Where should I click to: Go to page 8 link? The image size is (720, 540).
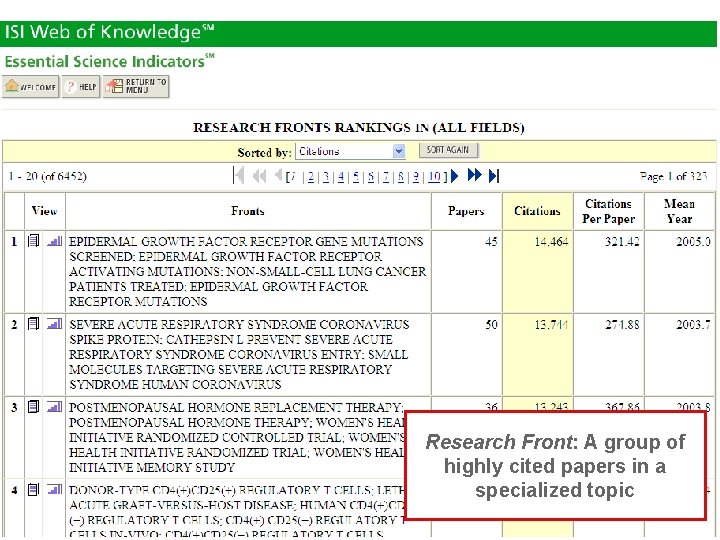pyautogui.click(x=401, y=177)
